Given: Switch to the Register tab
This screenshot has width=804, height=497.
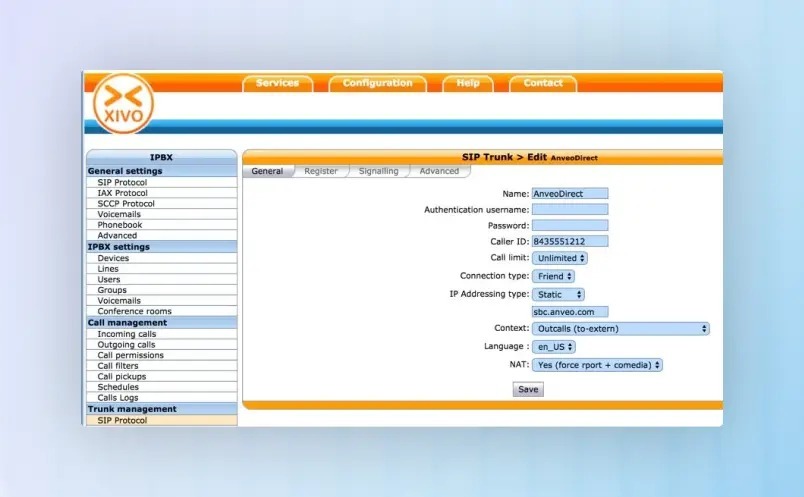Looking at the screenshot, I should 320,171.
